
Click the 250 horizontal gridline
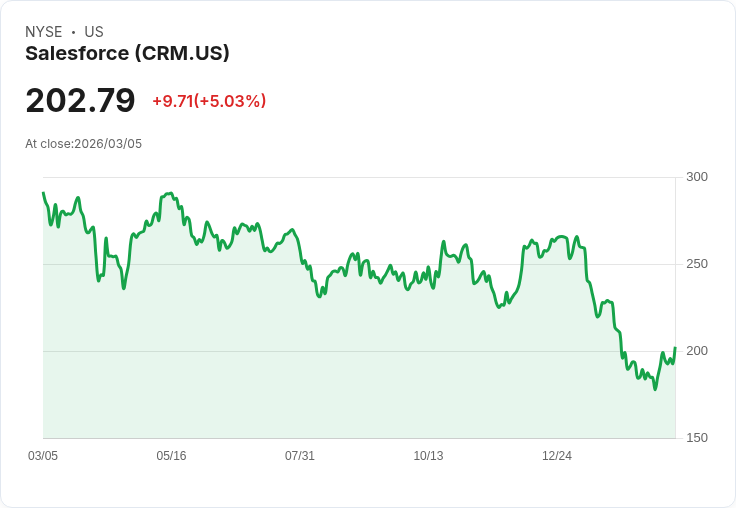pos(359,264)
